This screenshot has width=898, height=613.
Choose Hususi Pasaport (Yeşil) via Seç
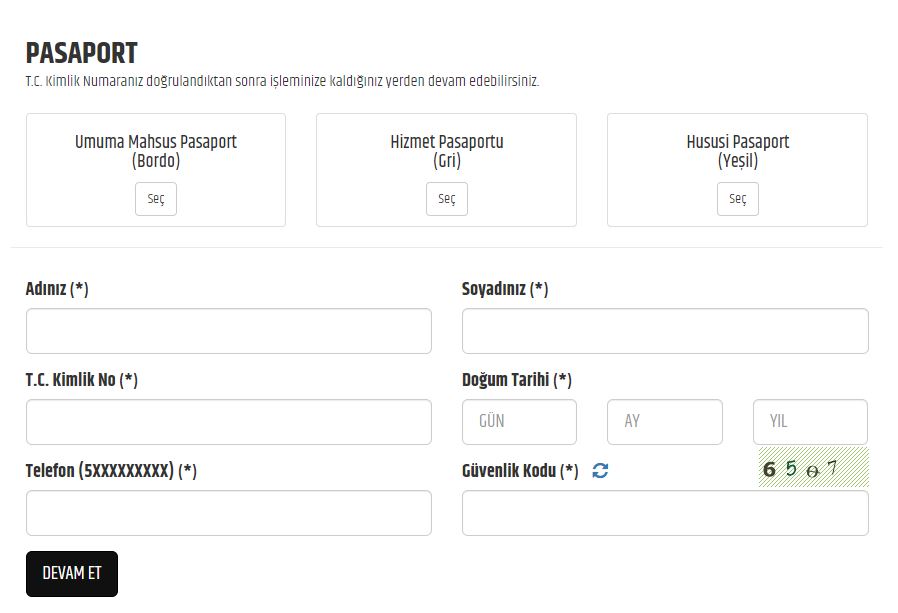[x=737, y=199]
